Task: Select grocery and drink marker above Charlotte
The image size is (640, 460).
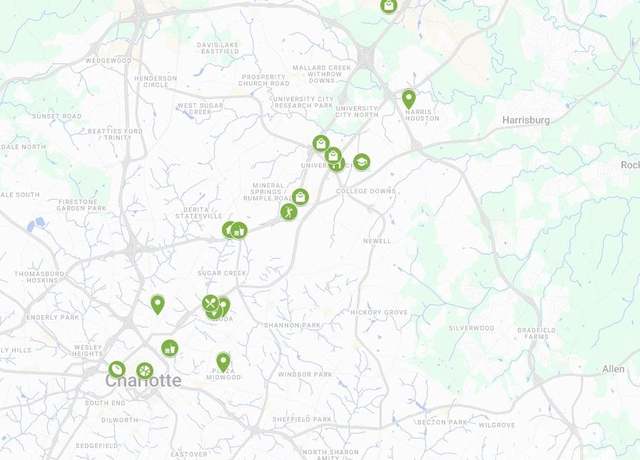Action: (170, 349)
